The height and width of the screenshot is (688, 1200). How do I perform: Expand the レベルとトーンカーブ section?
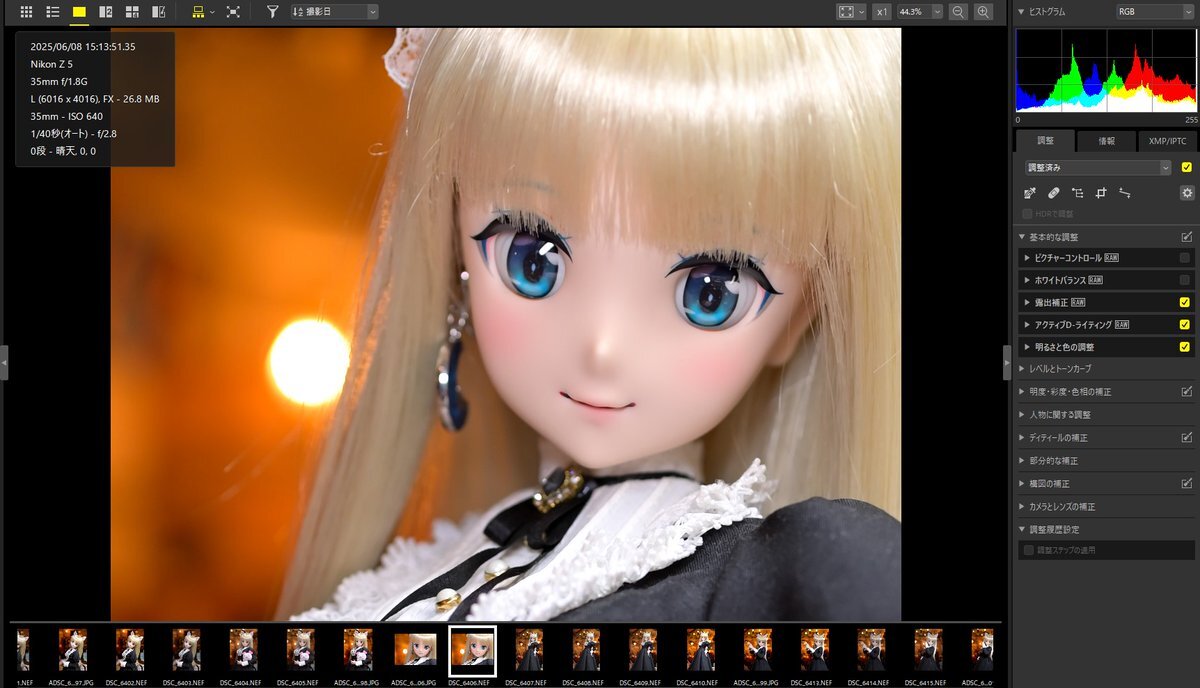click(1021, 369)
